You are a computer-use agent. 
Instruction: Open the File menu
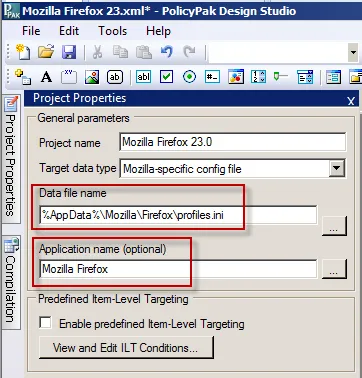(31, 31)
